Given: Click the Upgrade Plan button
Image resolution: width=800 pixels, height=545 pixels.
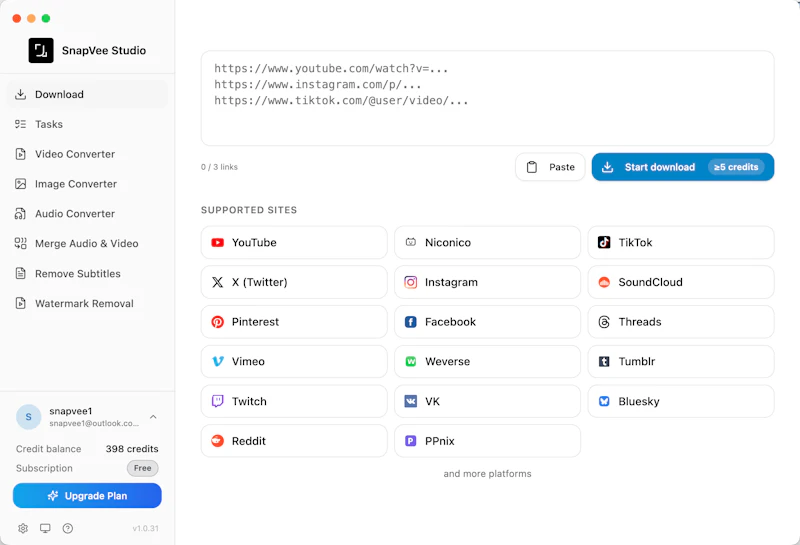Looking at the screenshot, I should coord(87,496).
